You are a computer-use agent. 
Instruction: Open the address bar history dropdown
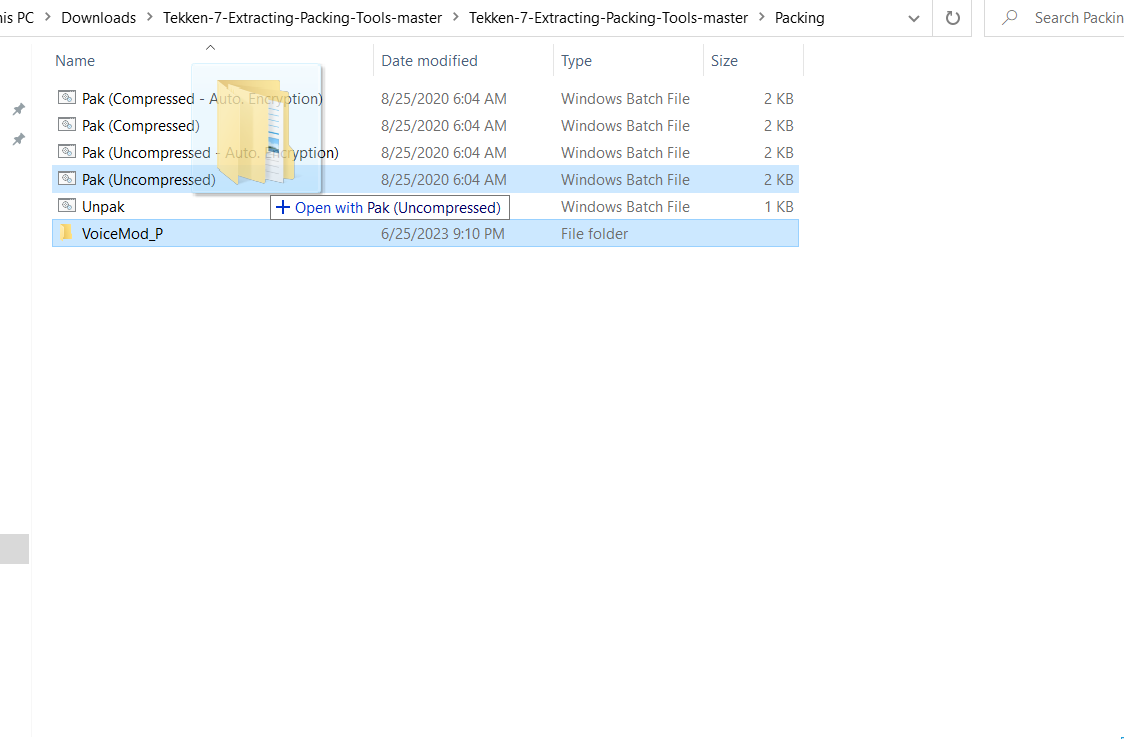913,18
